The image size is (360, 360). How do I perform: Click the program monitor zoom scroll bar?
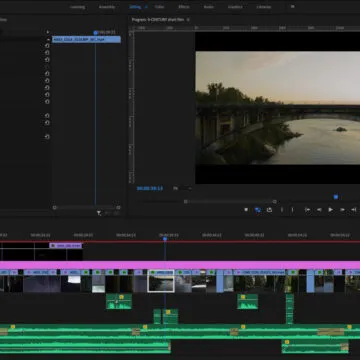(230, 201)
